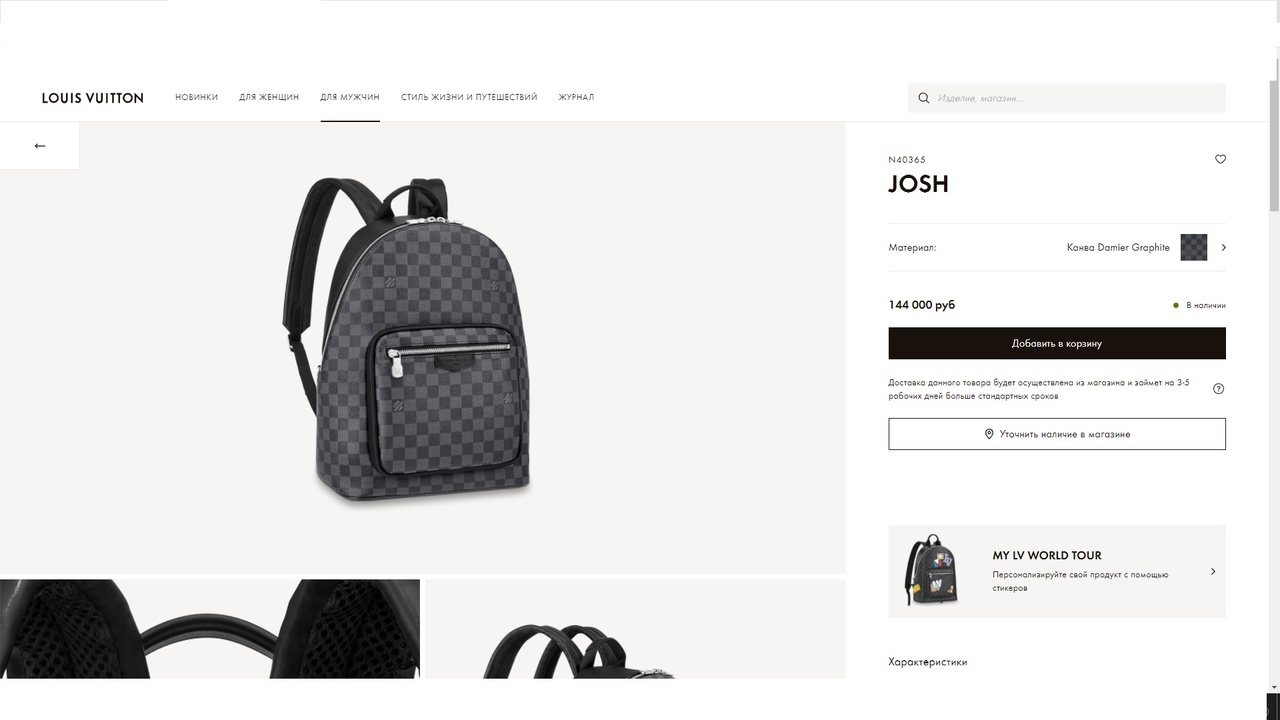This screenshot has width=1280, height=720.
Task: Expand material options chevron
Action: [x=1223, y=247]
